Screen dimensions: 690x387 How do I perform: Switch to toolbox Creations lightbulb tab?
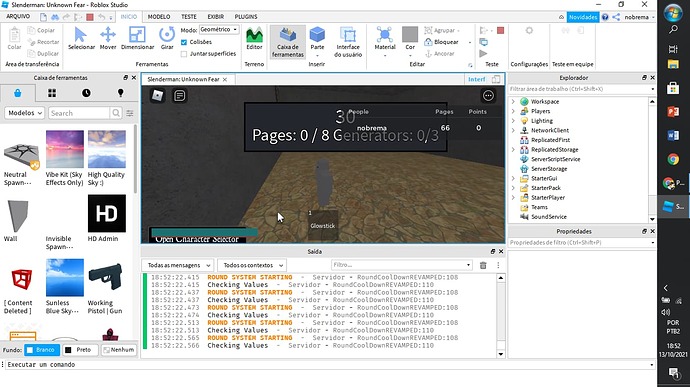click(121, 93)
